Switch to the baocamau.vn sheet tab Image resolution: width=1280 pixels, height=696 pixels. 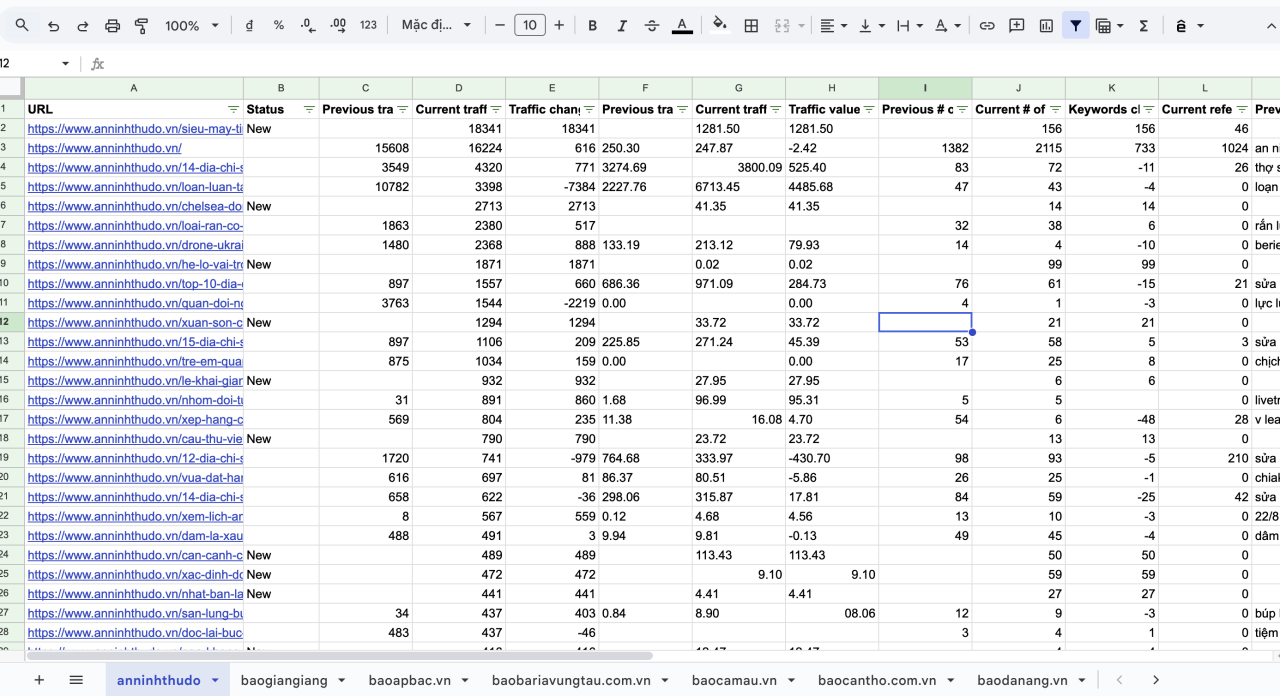735,680
